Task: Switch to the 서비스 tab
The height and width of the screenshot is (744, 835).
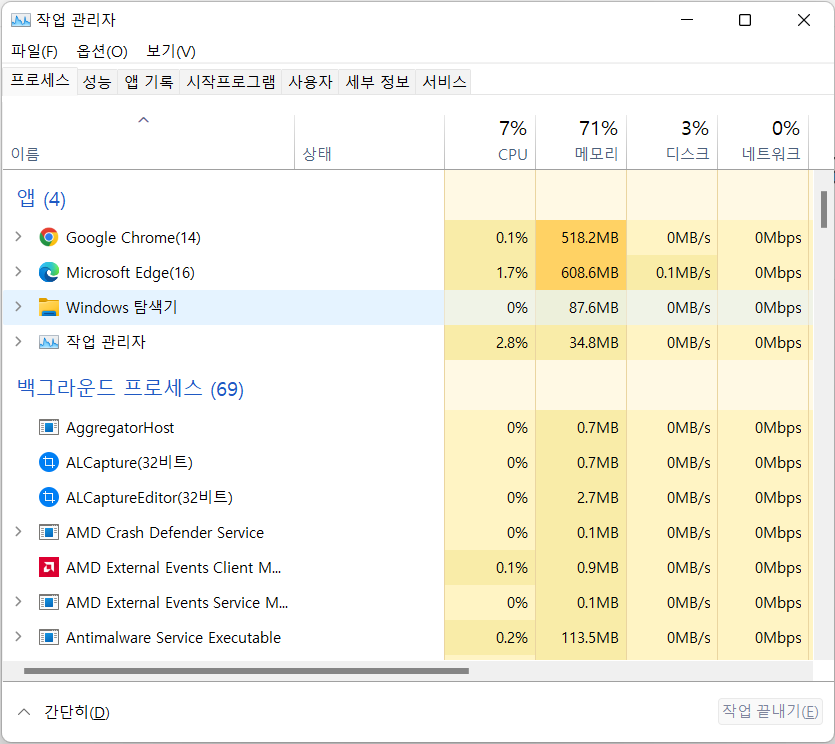Action: coord(444,81)
